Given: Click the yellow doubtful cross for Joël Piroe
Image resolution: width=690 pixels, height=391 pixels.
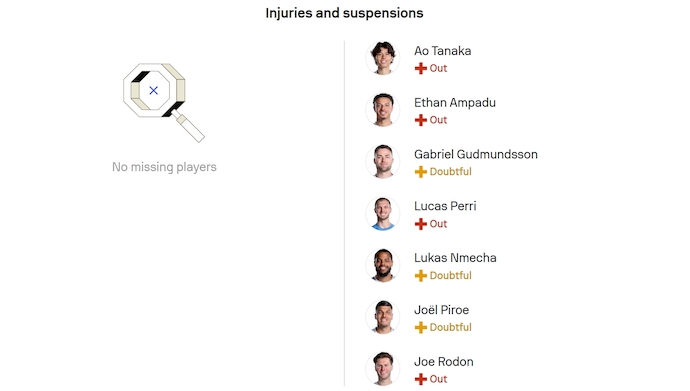Looking at the screenshot, I should [x=421, y=328].
